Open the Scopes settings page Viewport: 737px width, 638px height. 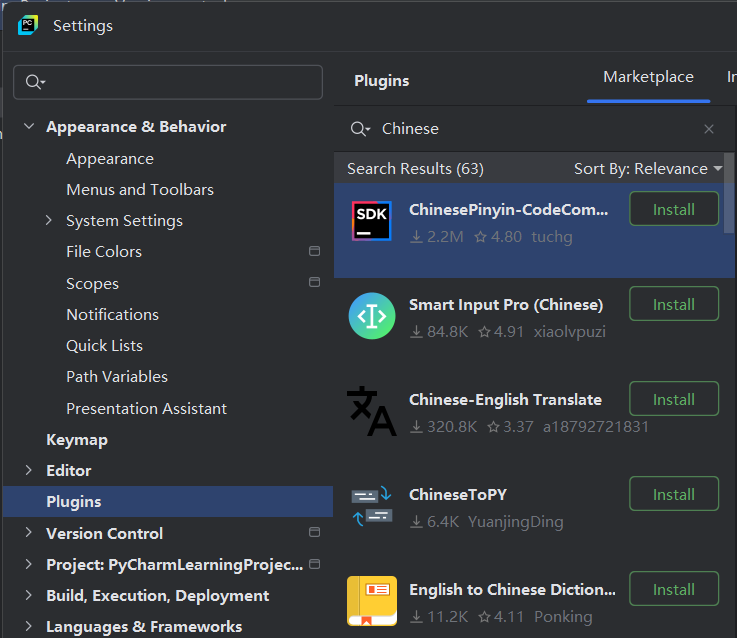click(93, 284)
